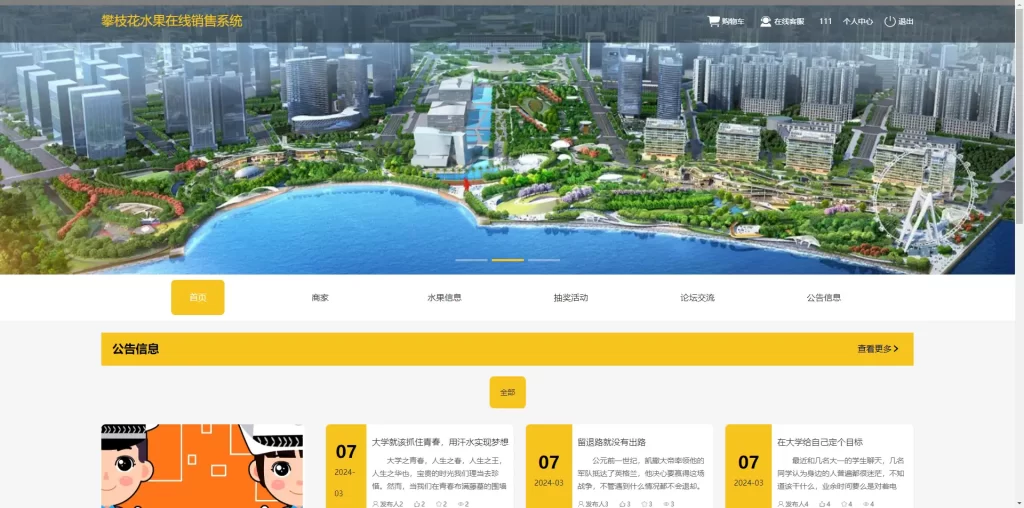Select the first carousel indicator bar
Screen dimensions: 1024x508
coord(472,260)
